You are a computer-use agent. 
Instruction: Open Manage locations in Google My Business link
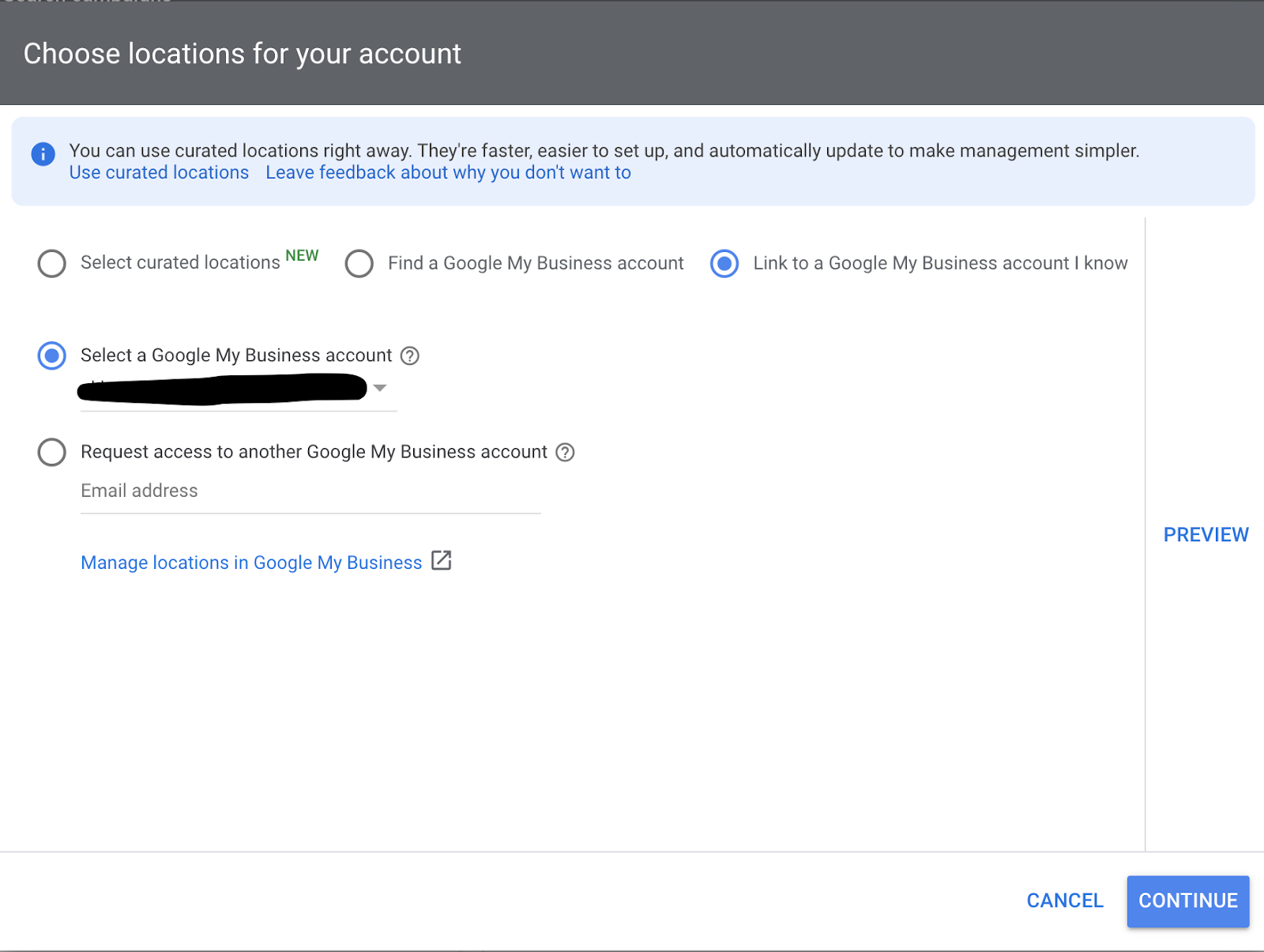(x=251, y=563)
